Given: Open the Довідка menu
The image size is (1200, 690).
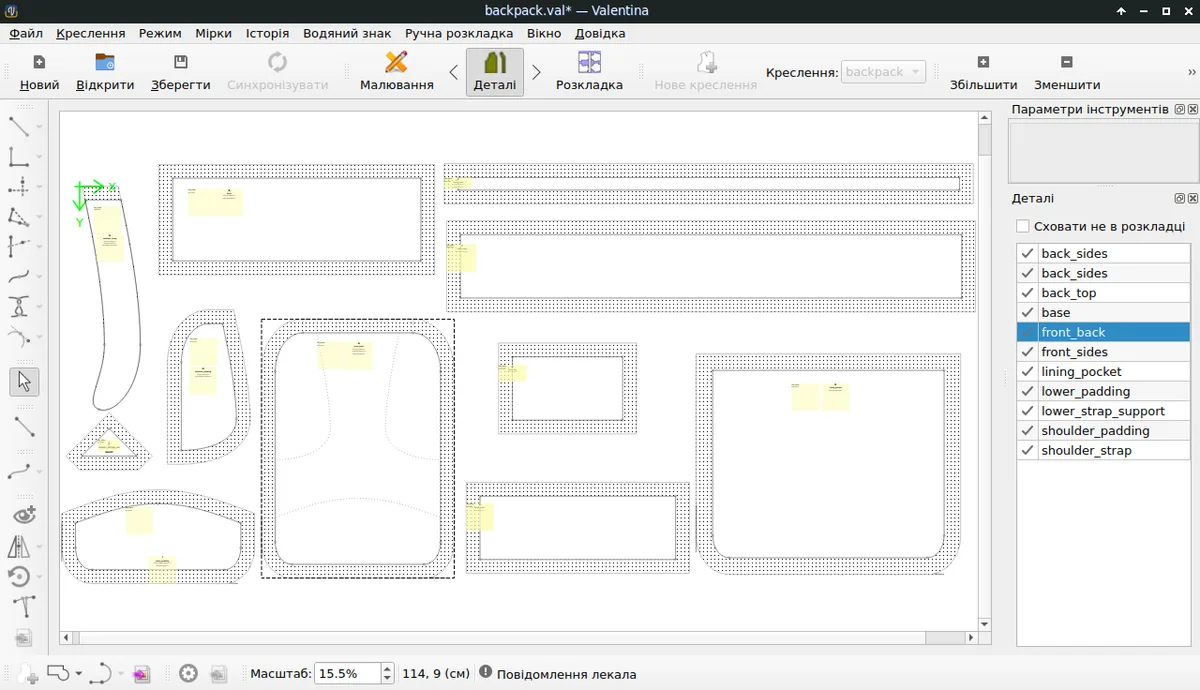Looking at the screenshot, I should click(600, 33).
